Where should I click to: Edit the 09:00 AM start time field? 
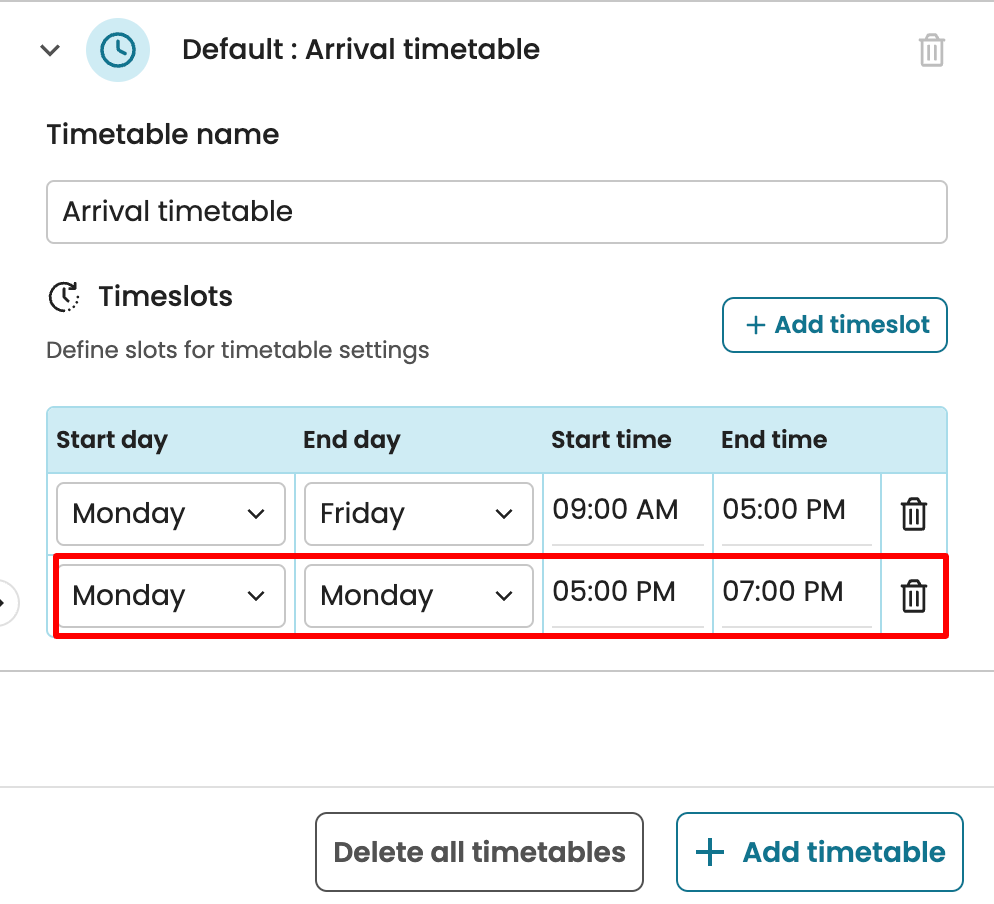[x=627, y=510]
